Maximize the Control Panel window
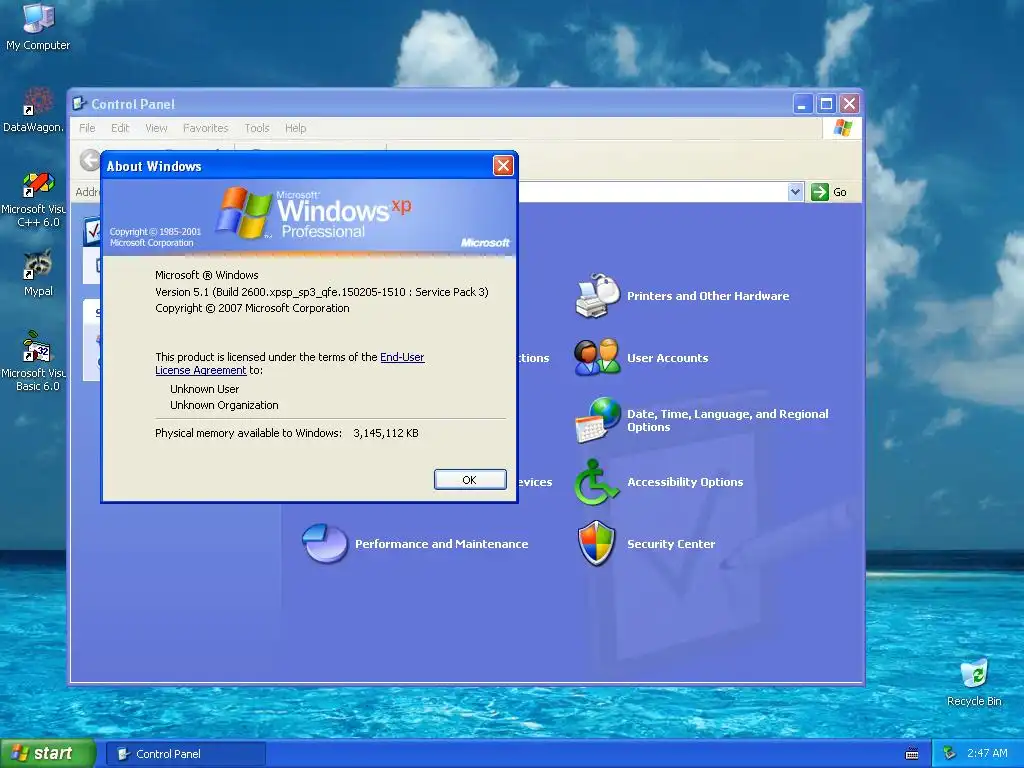1024x768 pixels. coord(826,104)
